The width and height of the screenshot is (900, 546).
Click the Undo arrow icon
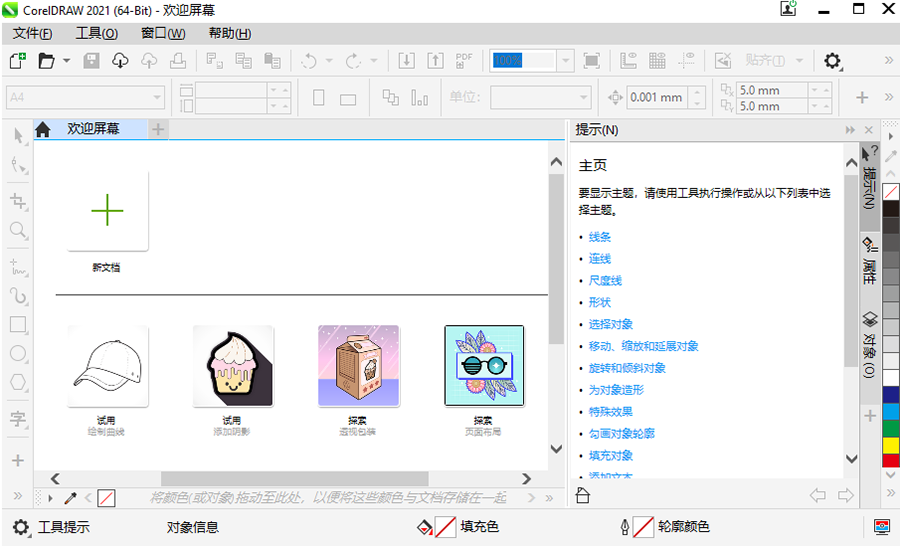click(309, 60)
